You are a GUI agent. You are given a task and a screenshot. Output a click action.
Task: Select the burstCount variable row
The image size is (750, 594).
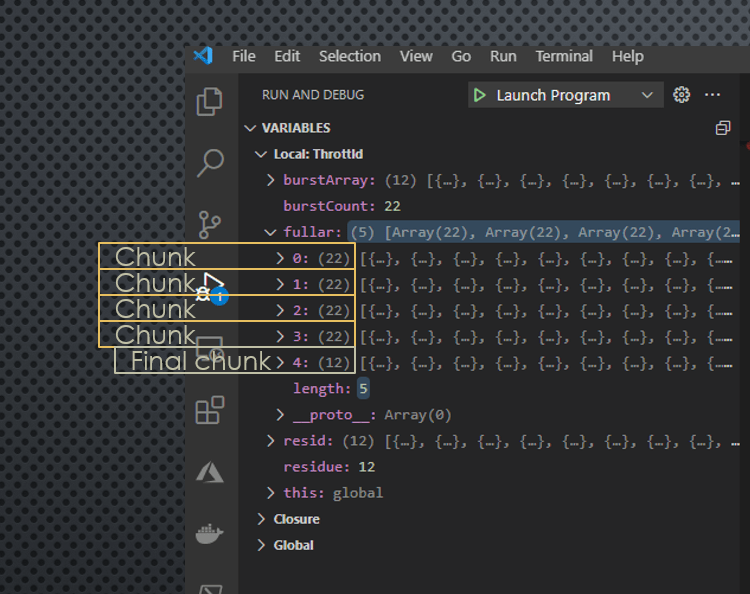click(330, 206)
